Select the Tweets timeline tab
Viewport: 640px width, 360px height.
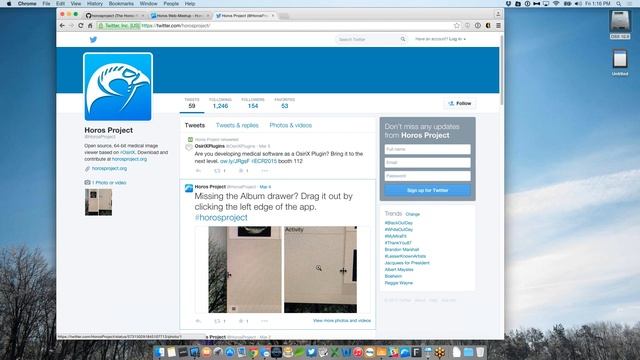pyautogui.click(x=195, y=125)
